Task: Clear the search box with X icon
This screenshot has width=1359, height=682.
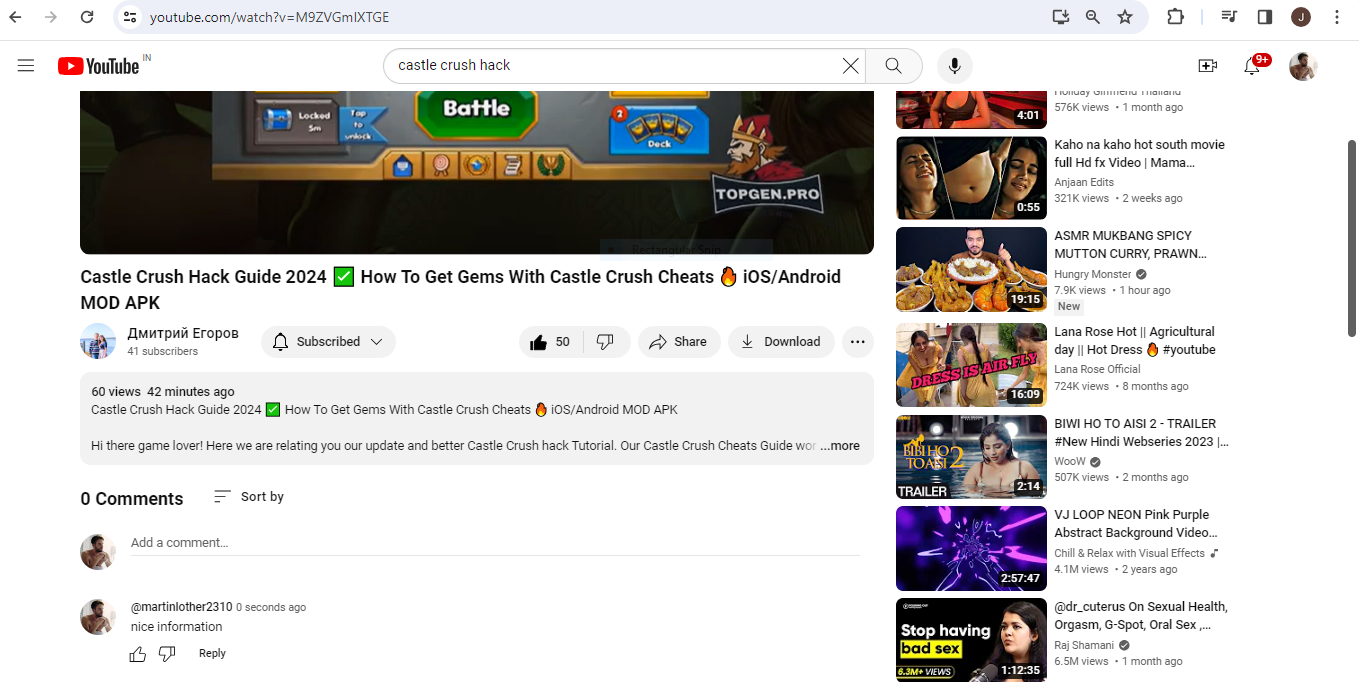Action: 850,66
